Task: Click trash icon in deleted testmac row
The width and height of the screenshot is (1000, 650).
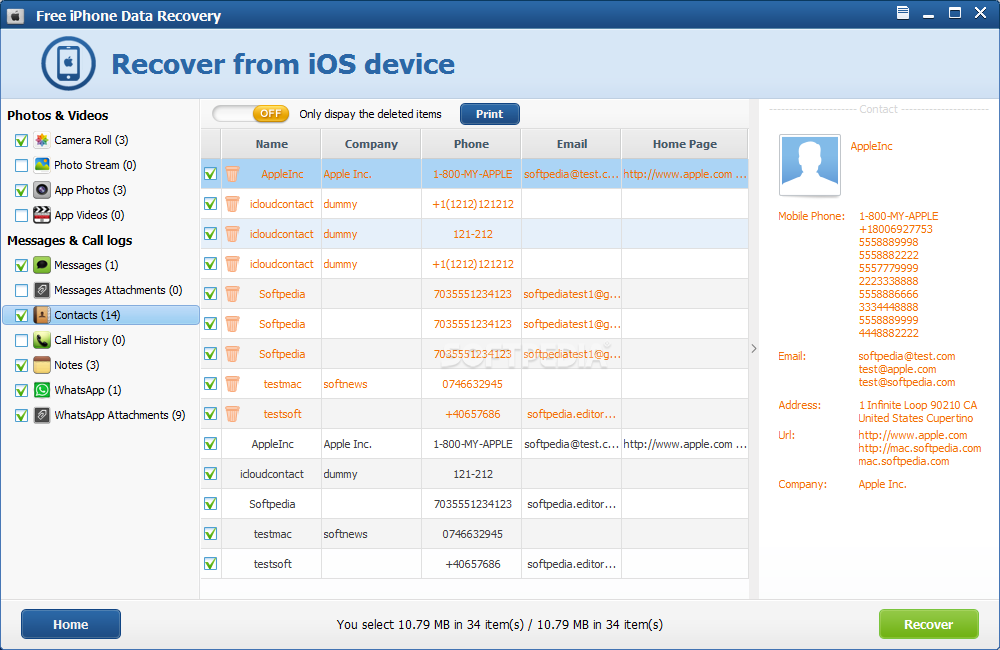Action: click(x=232, y=383)
